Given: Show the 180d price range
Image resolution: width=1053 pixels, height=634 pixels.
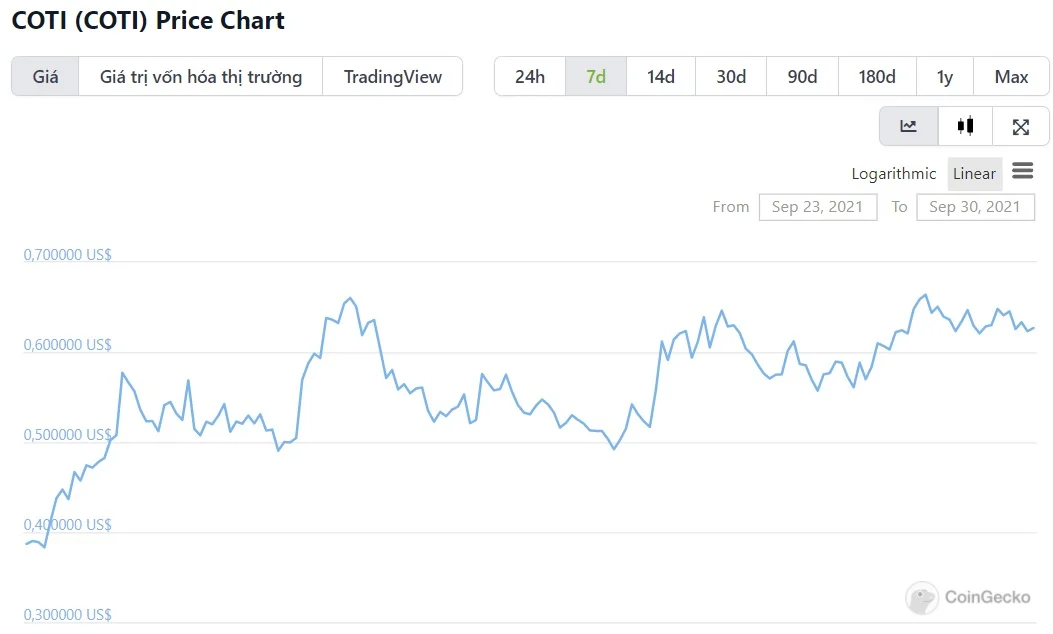Looking at the screenshot, I should pos(877,77).
